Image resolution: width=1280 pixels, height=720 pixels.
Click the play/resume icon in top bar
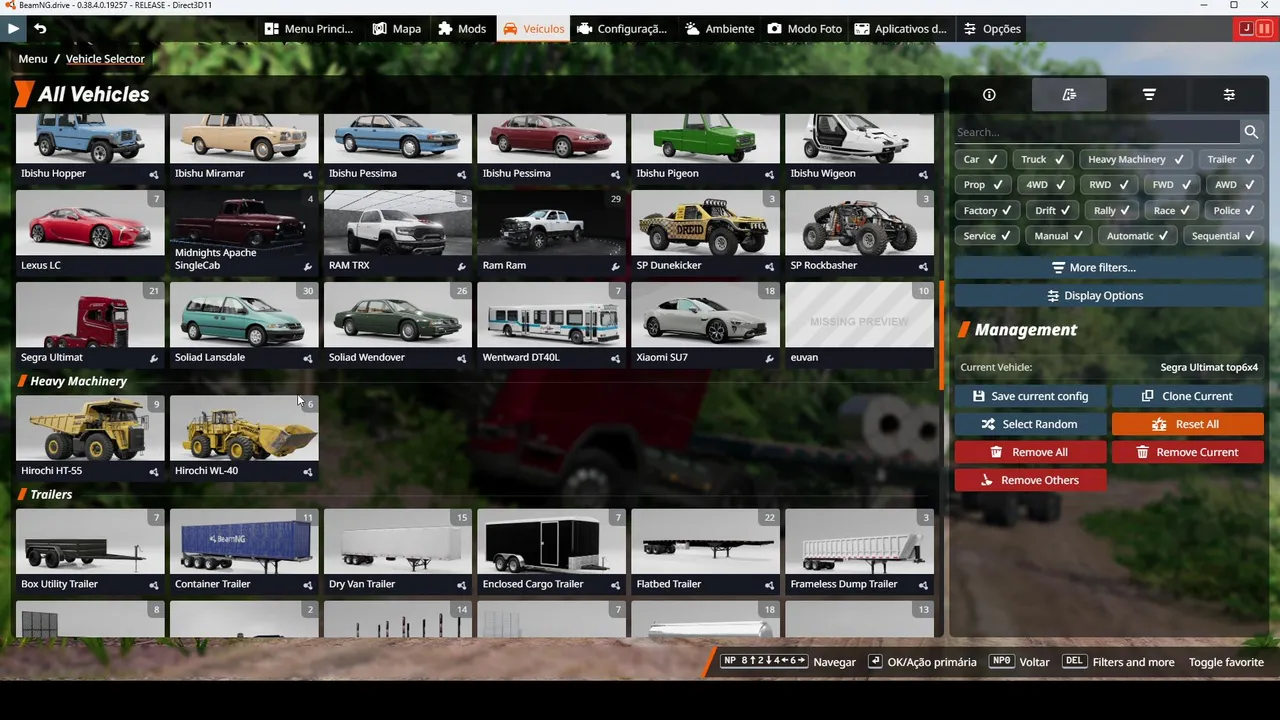click(x=13, y=28)
